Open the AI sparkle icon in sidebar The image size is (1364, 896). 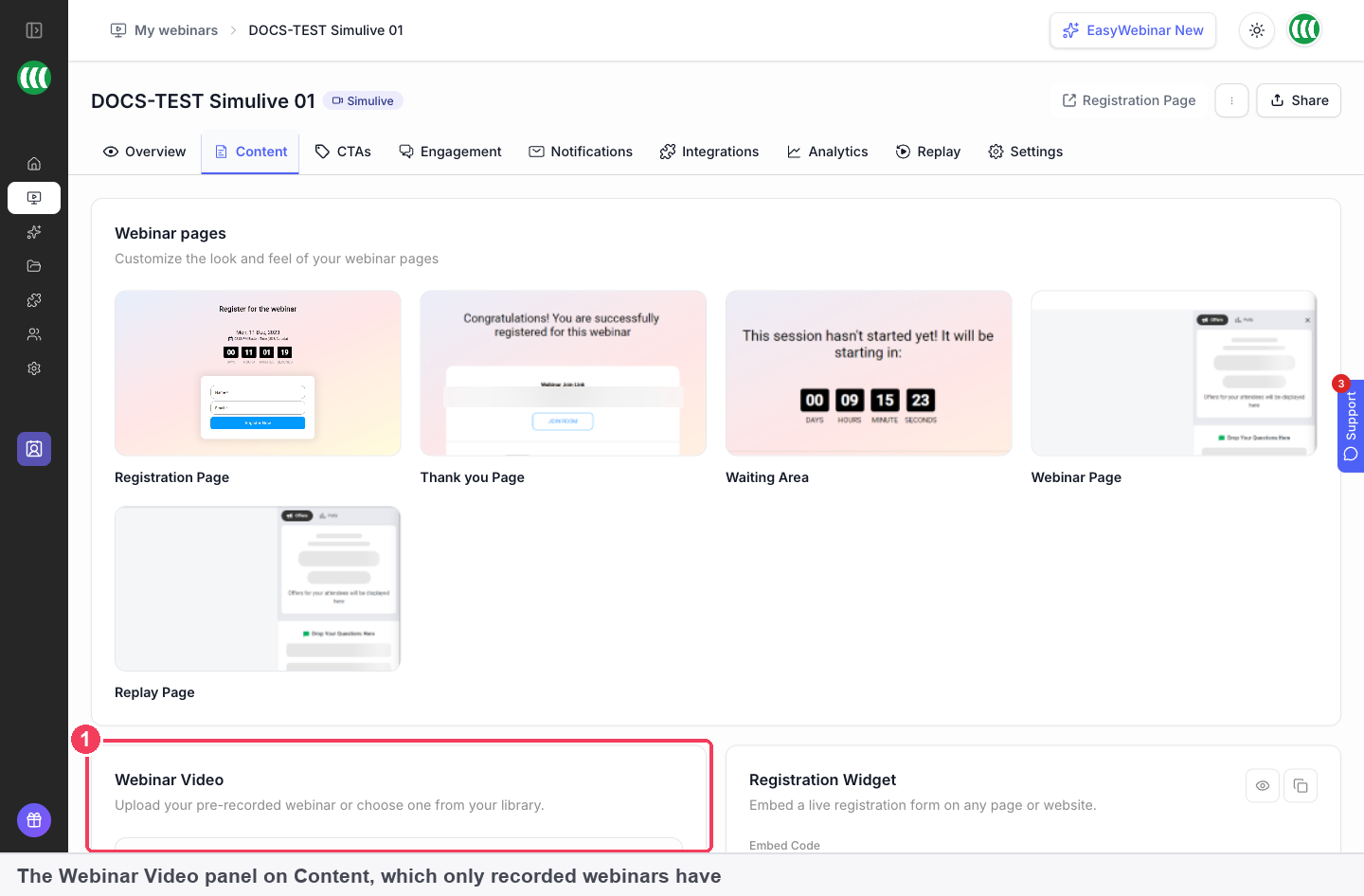34,232
